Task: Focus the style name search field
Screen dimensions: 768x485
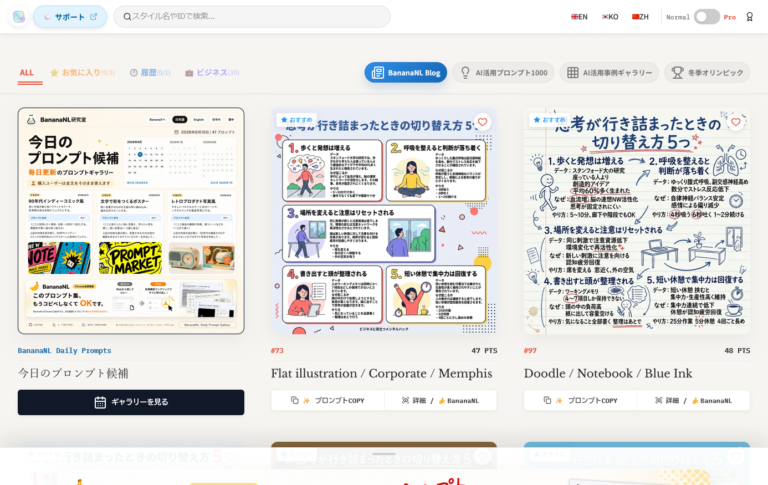Action: pyautogui.click(x=252, y=16)
